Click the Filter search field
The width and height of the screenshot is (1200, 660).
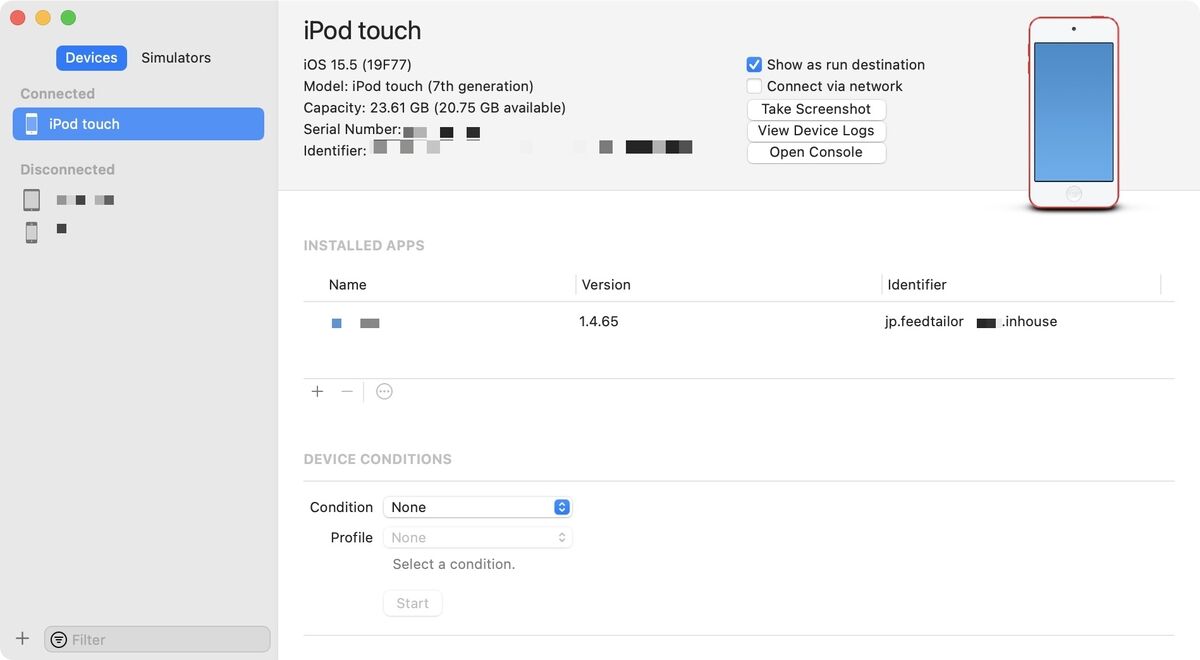(157, 640)
